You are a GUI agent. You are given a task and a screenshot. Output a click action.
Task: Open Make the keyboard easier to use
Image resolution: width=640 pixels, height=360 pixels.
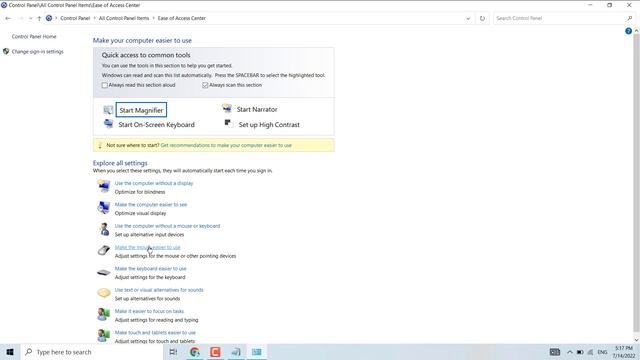pyautogui.click(x=151, y=269)
